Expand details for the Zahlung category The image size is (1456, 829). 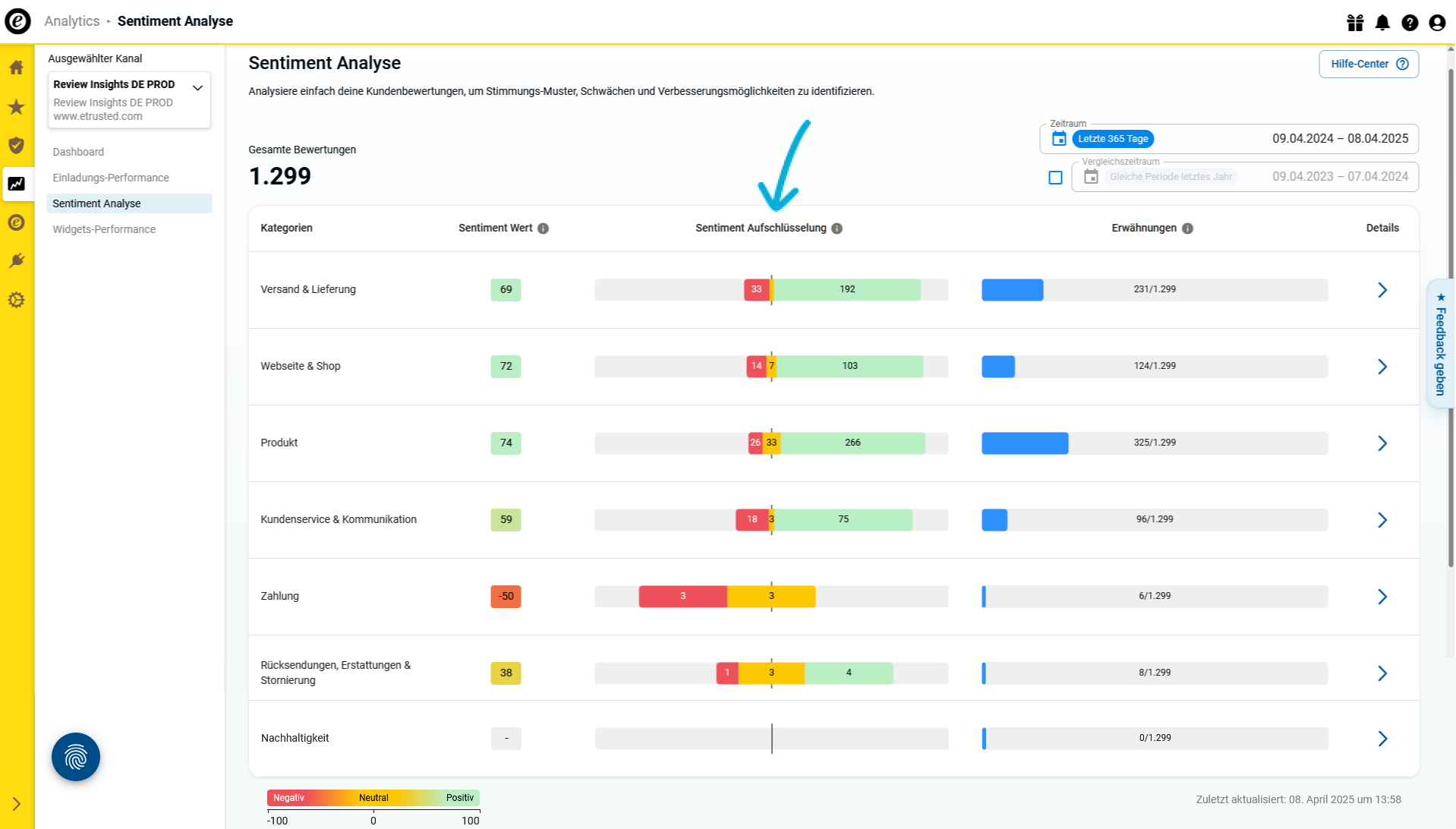1382,597
